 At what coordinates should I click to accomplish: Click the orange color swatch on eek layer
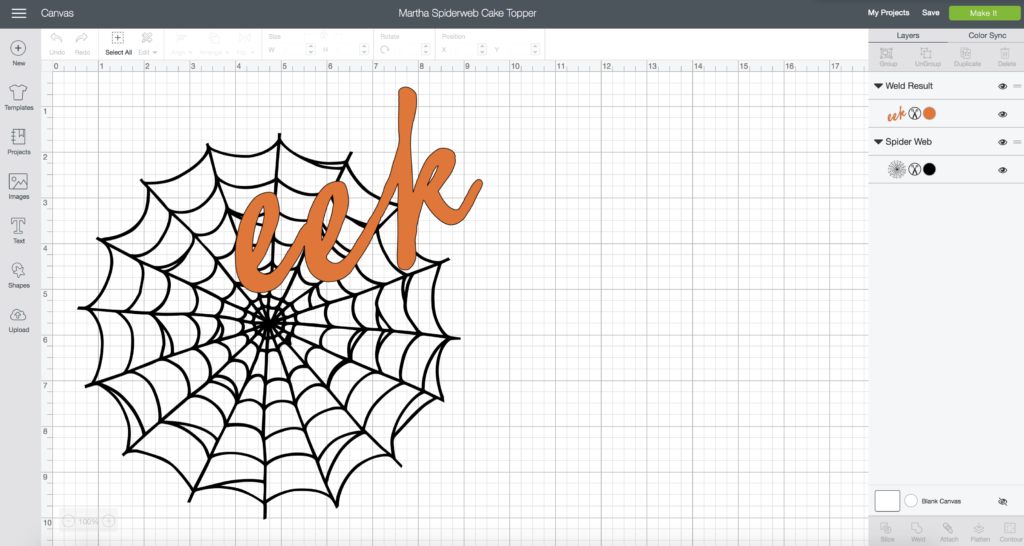[x=929, y=114]
